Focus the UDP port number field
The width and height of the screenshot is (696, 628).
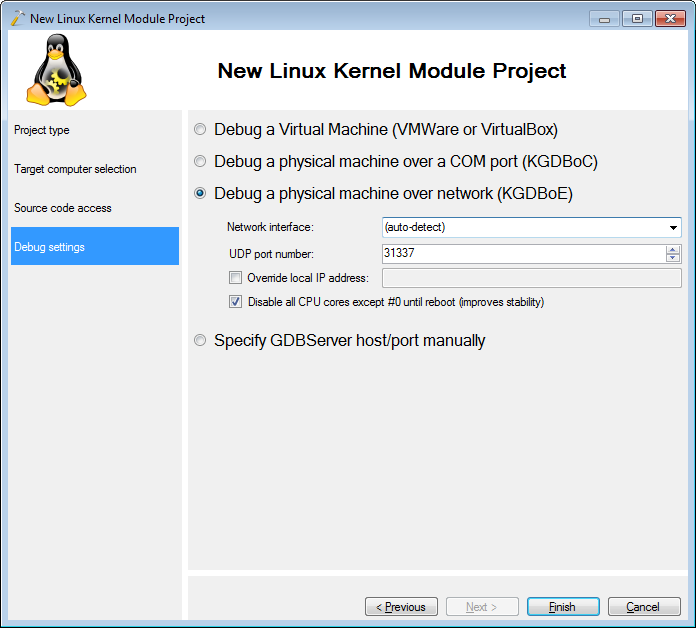524,253
